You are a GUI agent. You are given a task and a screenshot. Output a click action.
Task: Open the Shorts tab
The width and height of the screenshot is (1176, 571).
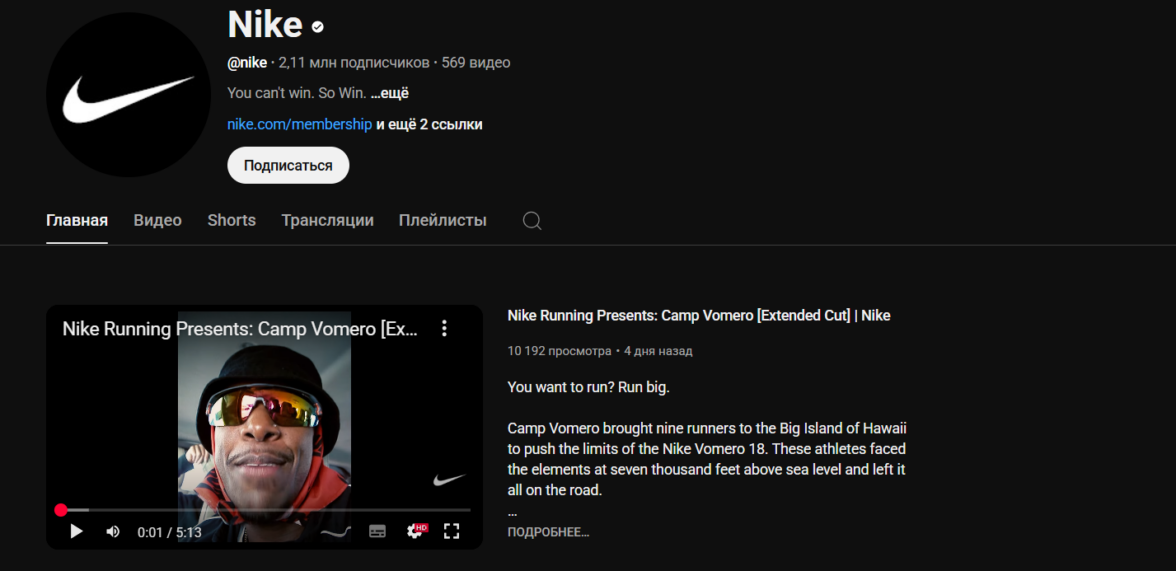click(x=232, y=221)
